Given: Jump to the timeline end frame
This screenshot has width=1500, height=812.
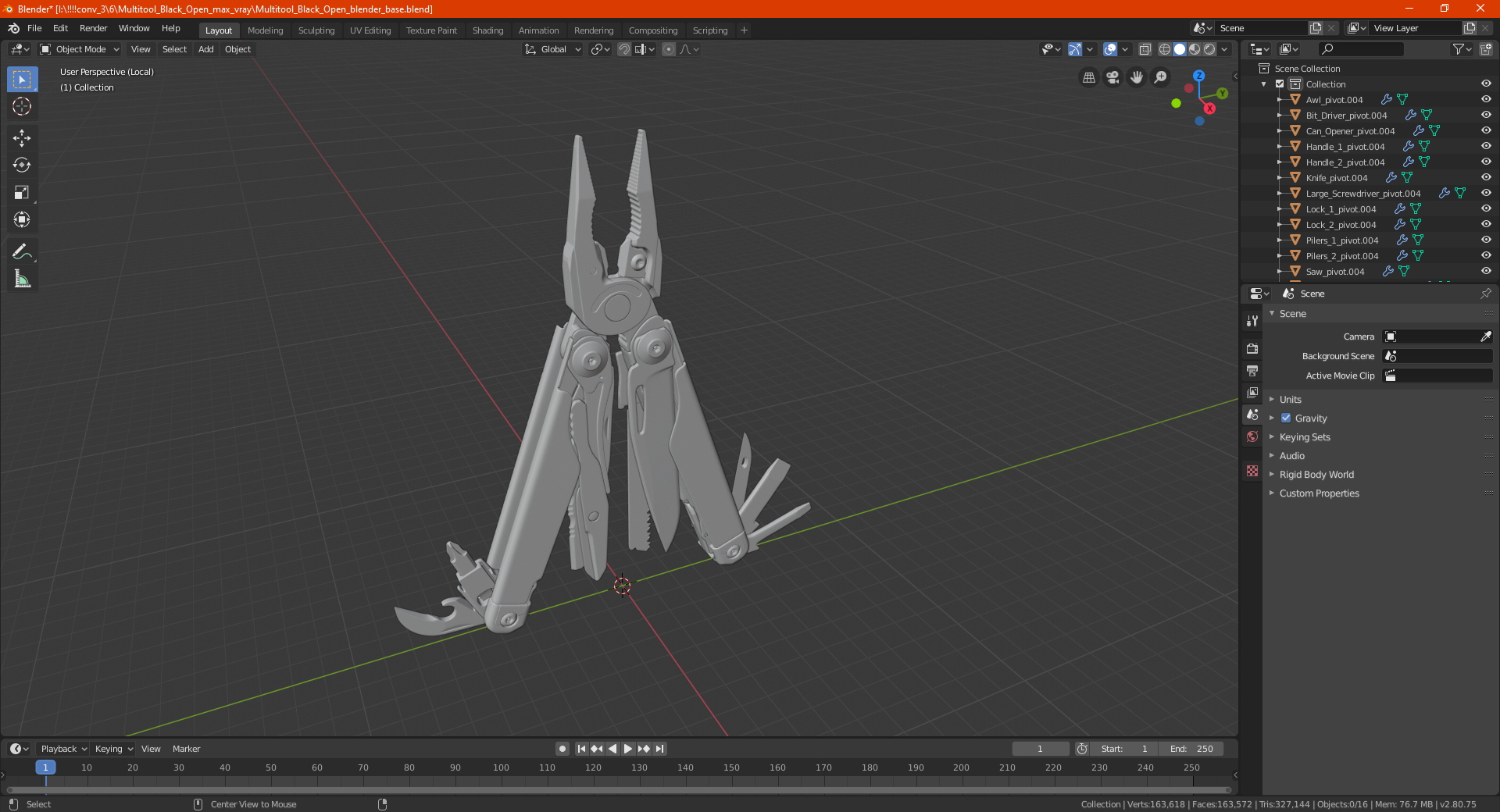Looking at the screenshot, I should pos(660,749).
